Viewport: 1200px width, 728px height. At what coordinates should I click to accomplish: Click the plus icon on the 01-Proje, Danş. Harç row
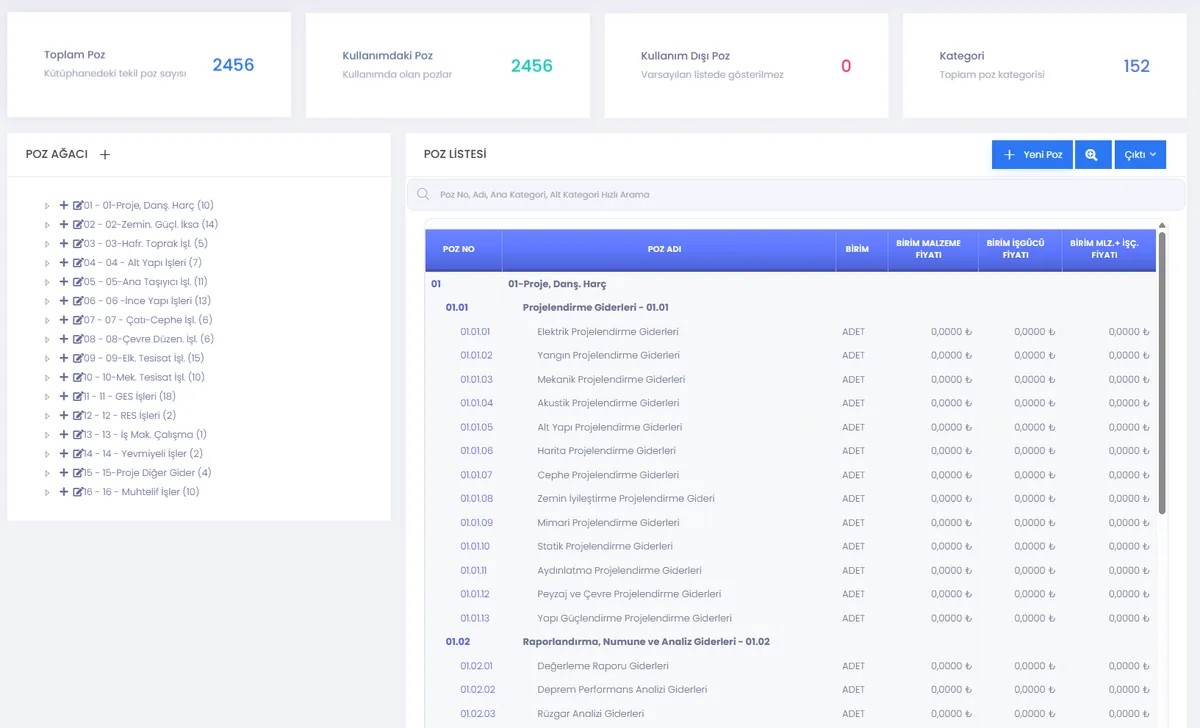coord(64,205)
